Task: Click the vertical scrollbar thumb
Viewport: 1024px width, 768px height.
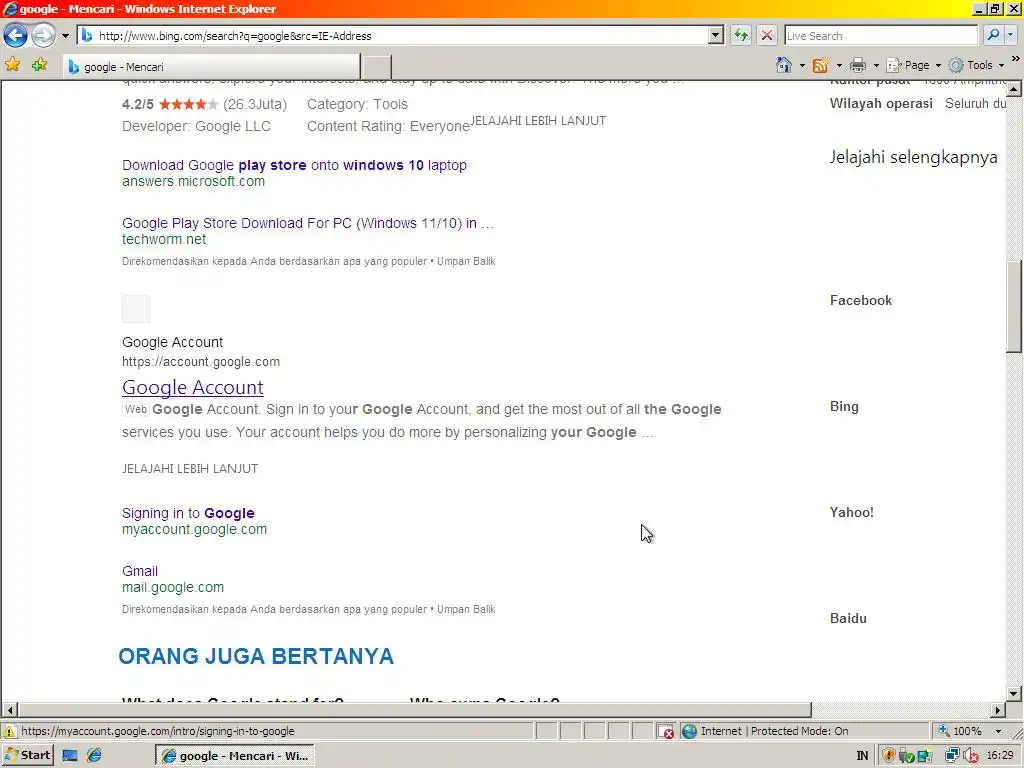Action: 1014,307
